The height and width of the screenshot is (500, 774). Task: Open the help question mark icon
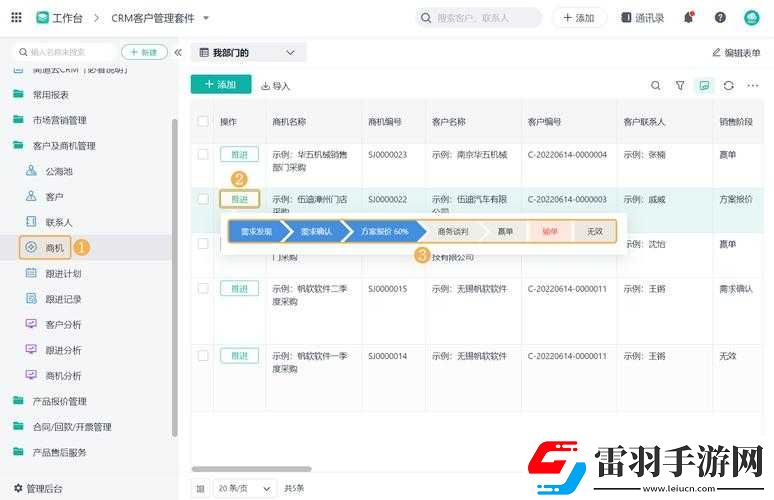pos(720,18)
